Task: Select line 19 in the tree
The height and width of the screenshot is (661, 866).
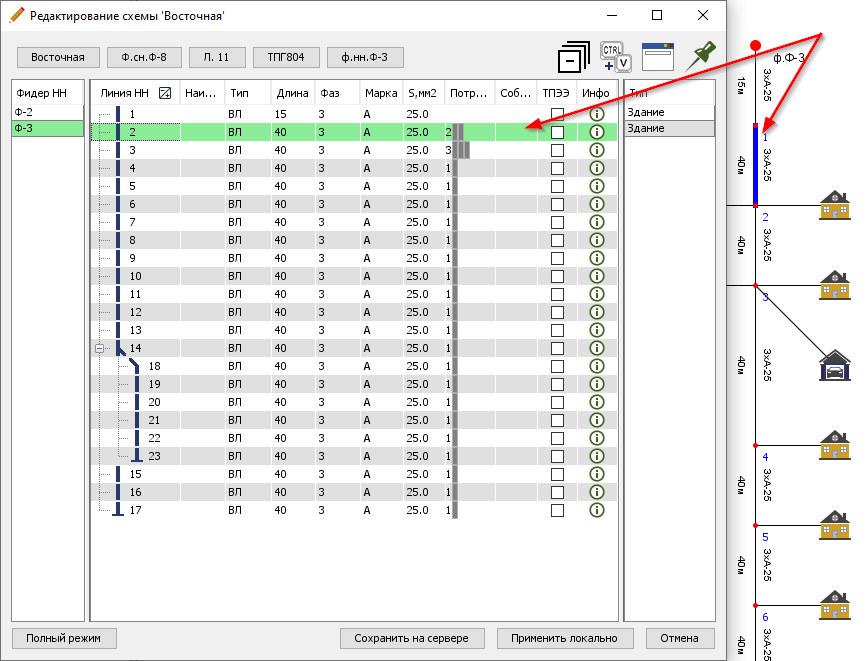Action: tap(154, 384)
